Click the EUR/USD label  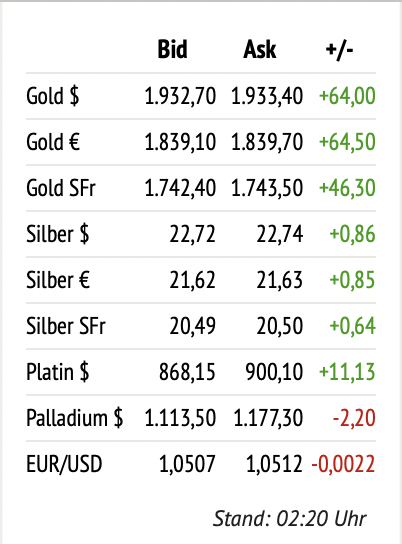pos(64,464)
